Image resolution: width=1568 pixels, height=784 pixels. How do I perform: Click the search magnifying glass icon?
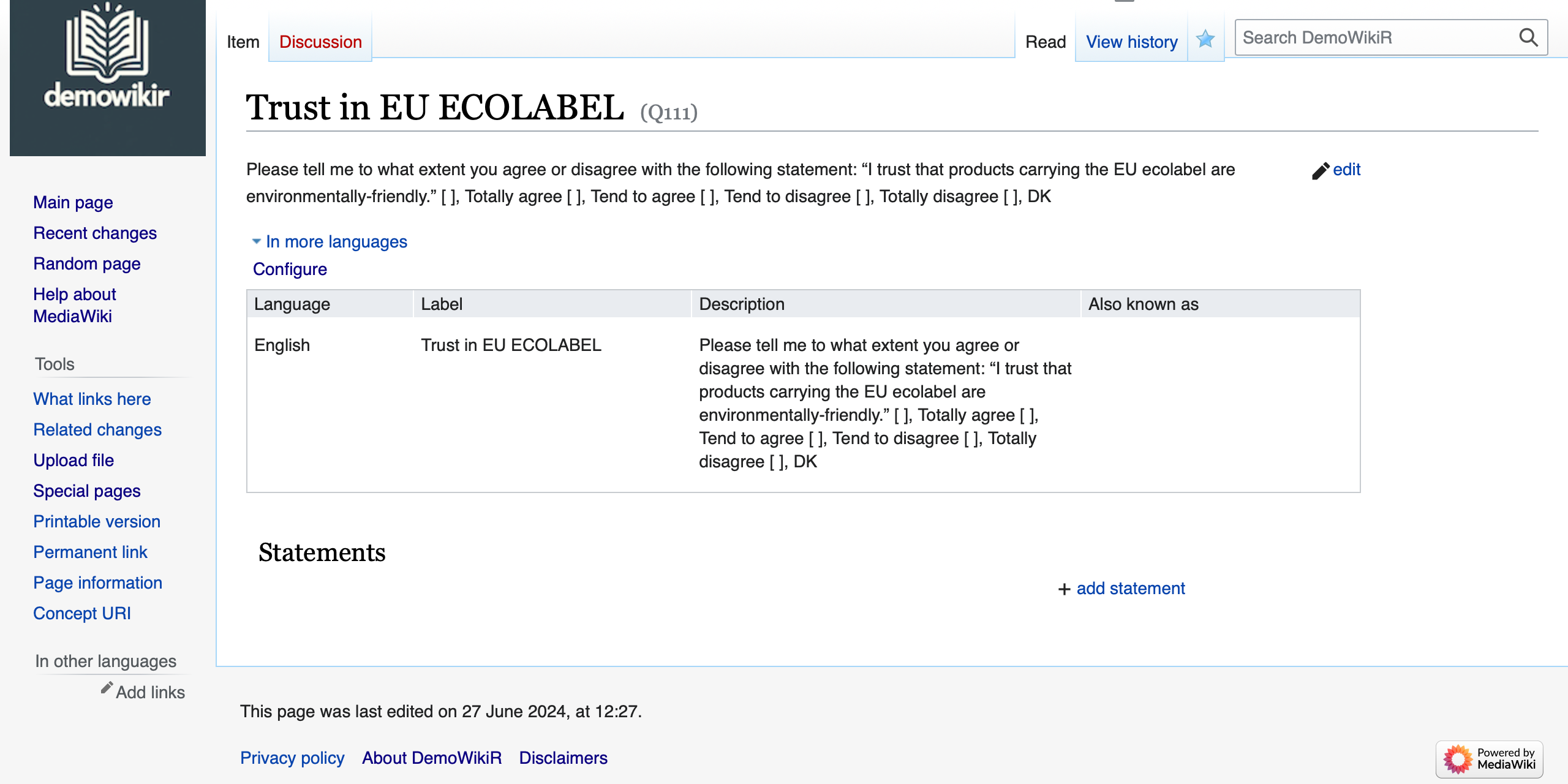1529,38
